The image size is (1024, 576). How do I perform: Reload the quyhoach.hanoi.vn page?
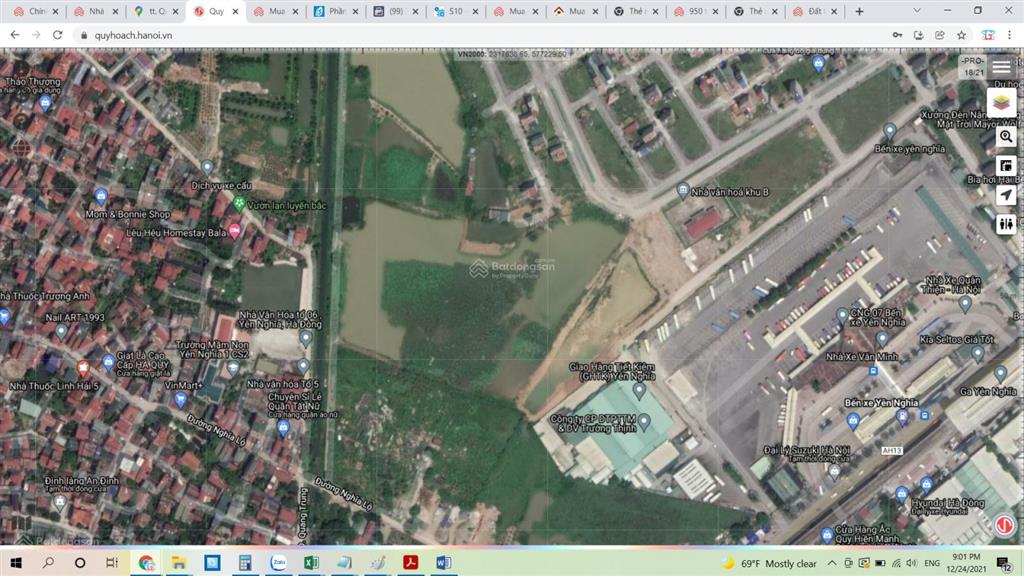tap(57, 34)
